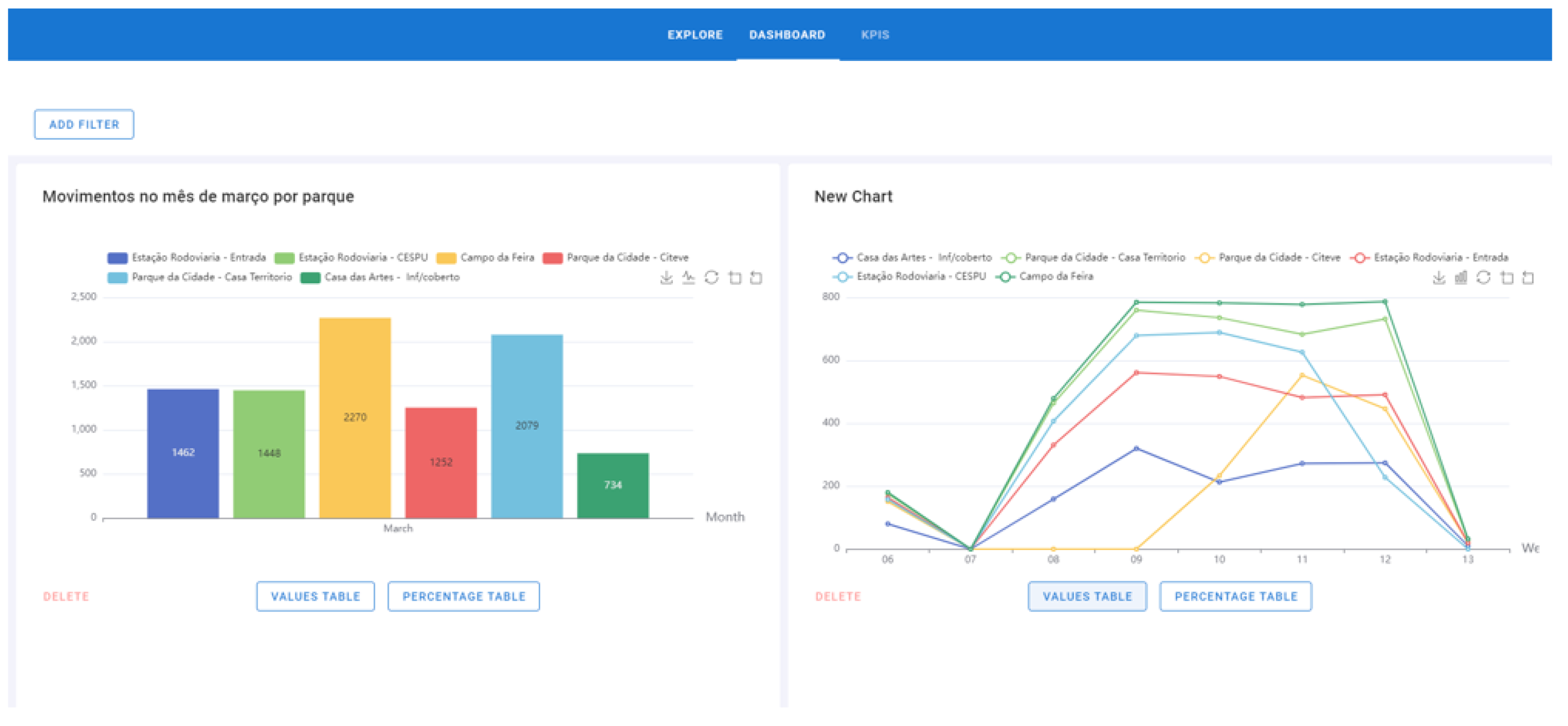Open the Explore tab

(x=695, y=35)
